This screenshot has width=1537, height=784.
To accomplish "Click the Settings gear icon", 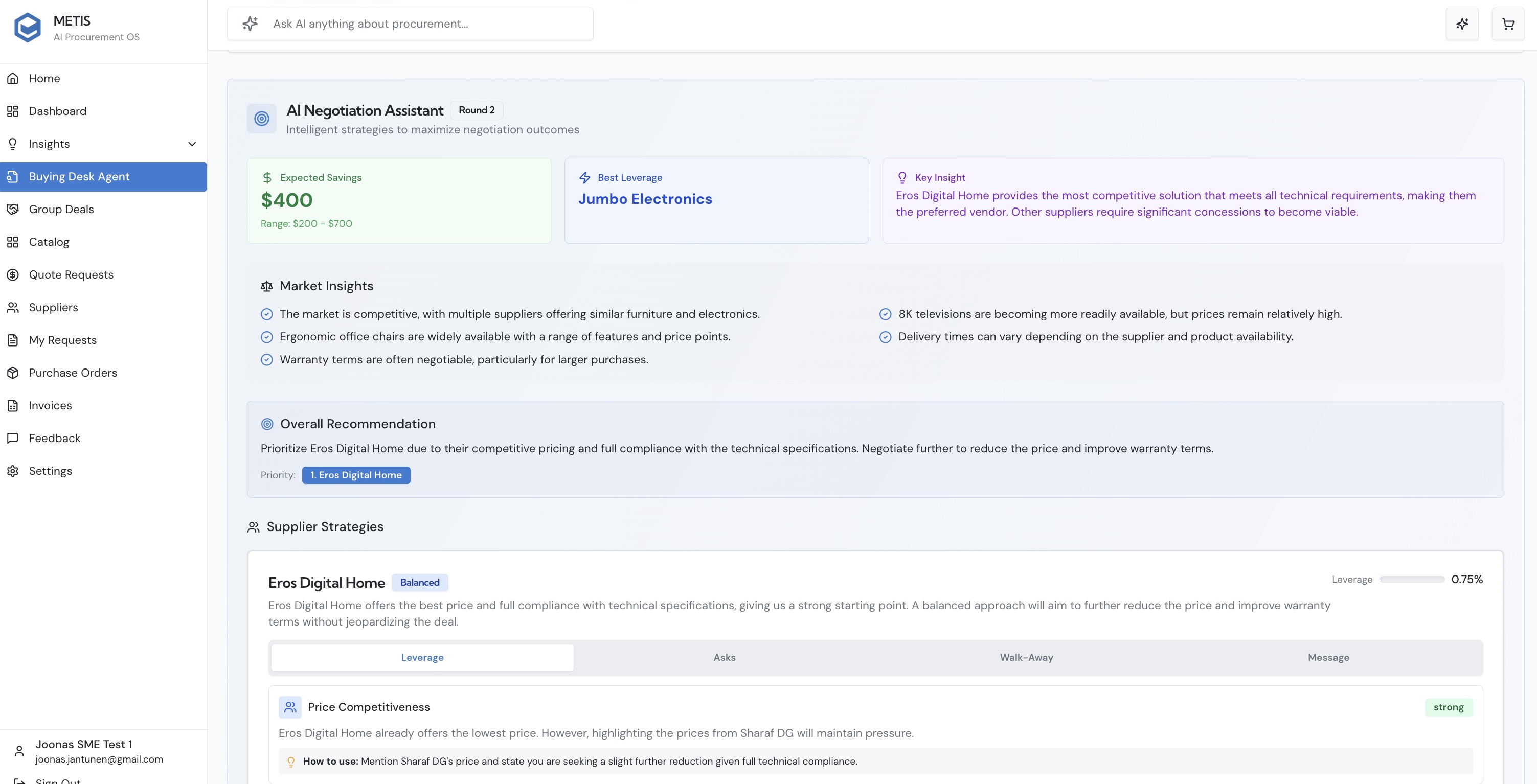I will tap(13, 471).
